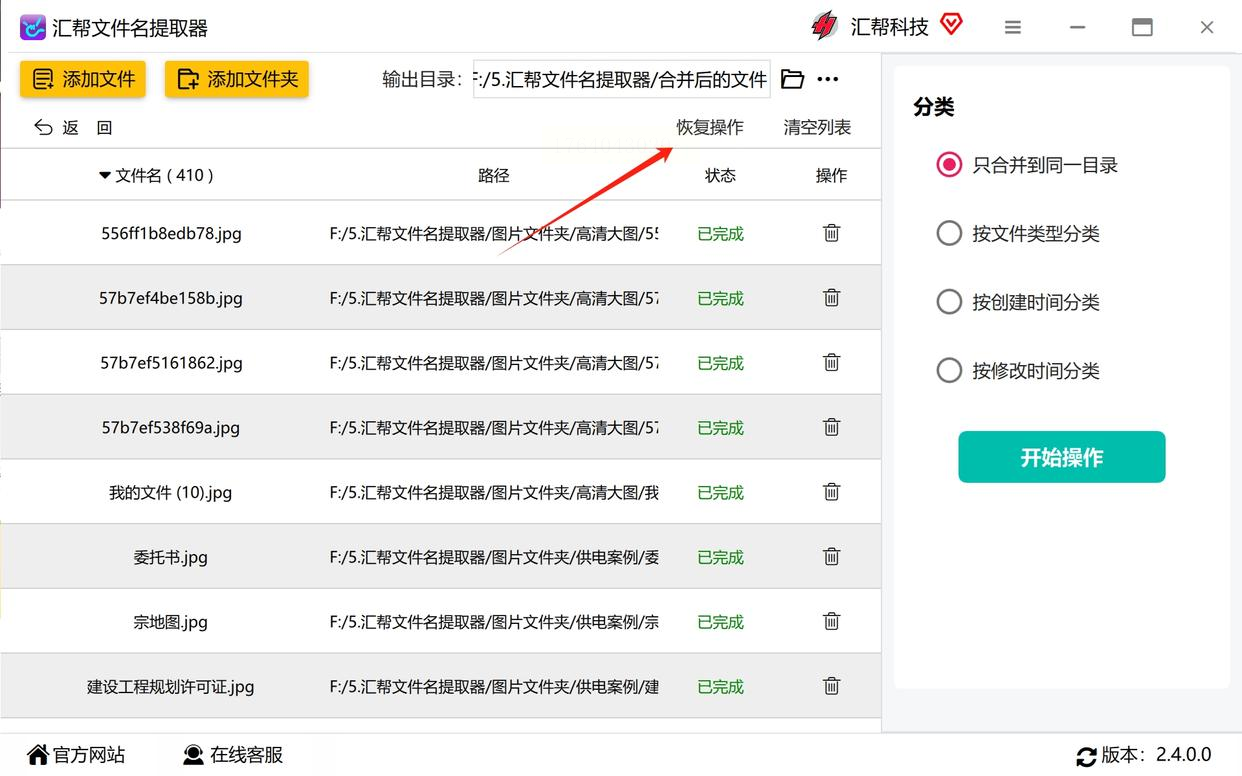This screenshot has width=1242, height=776.
Task: Open the three-dots more options icon
Action: (827, 79)
